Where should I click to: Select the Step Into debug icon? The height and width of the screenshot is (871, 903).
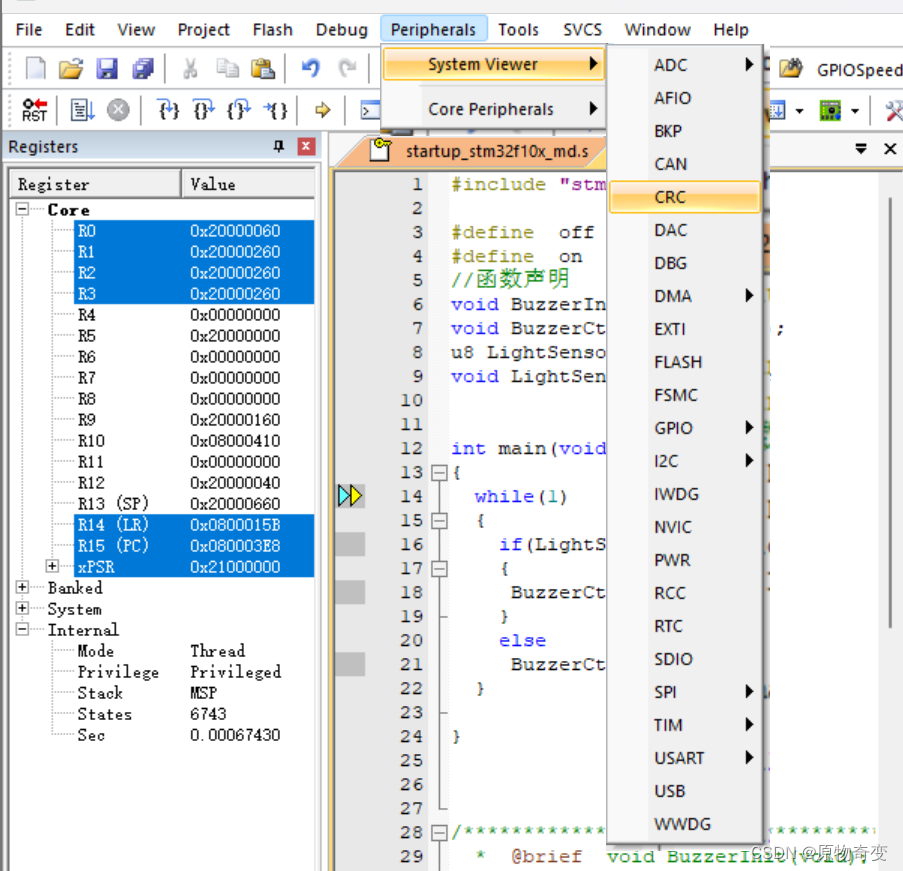point(168,110)
